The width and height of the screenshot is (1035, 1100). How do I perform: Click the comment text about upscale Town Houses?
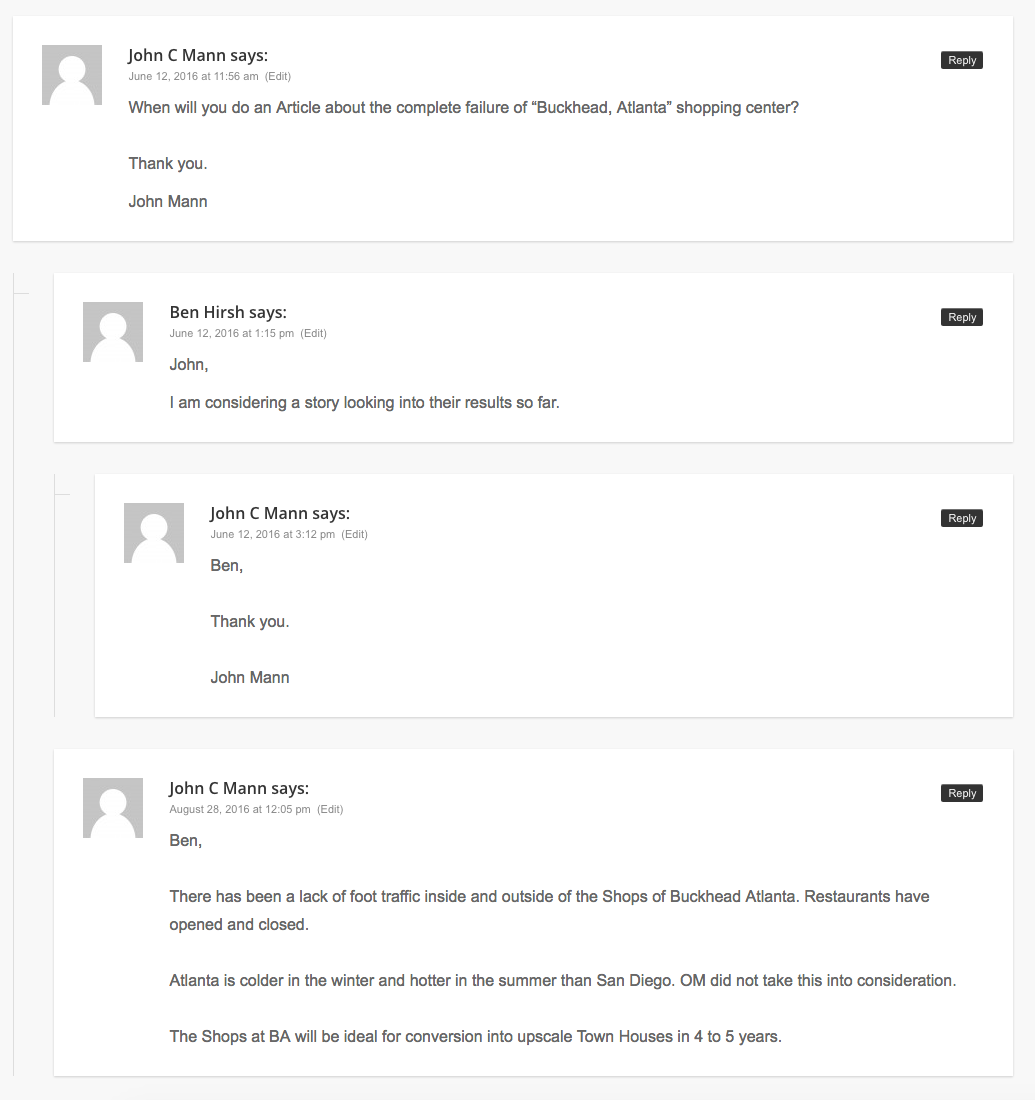click(475, 1037)
